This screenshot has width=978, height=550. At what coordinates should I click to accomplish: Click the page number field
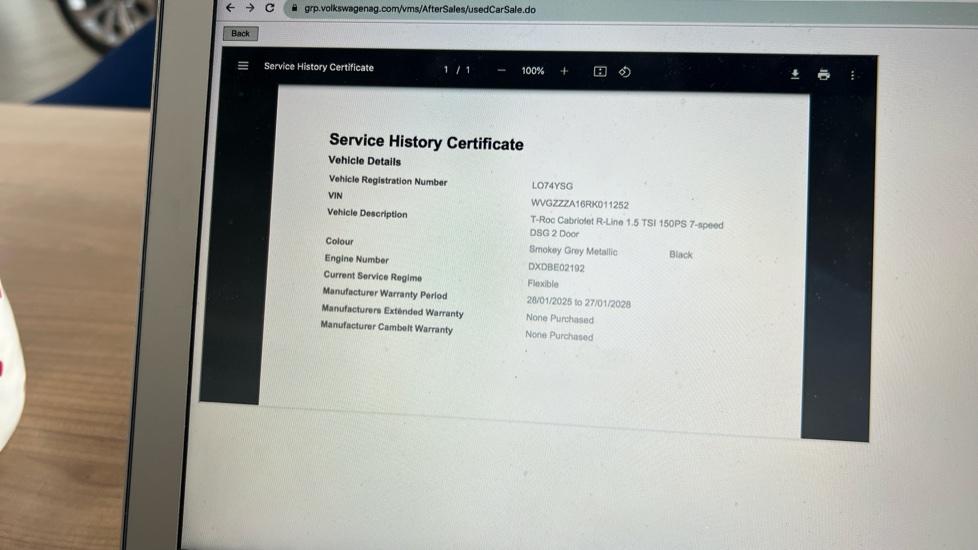[446, 70]
